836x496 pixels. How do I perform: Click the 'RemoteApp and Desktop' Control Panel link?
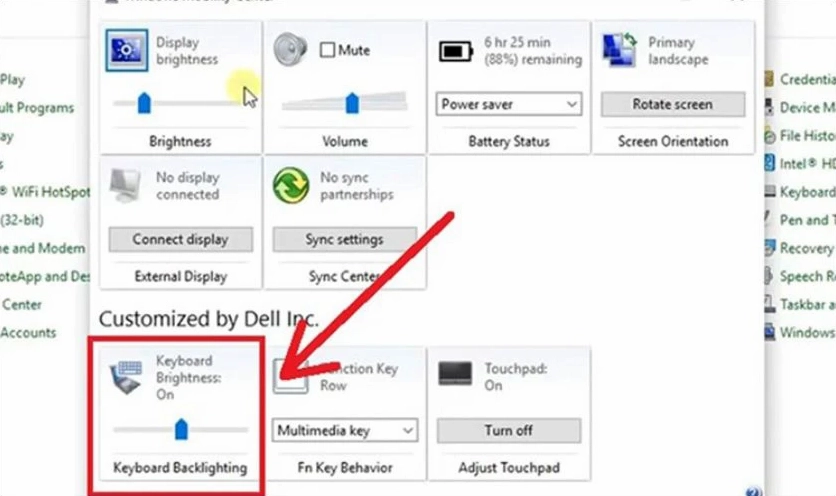click(45, 276)
